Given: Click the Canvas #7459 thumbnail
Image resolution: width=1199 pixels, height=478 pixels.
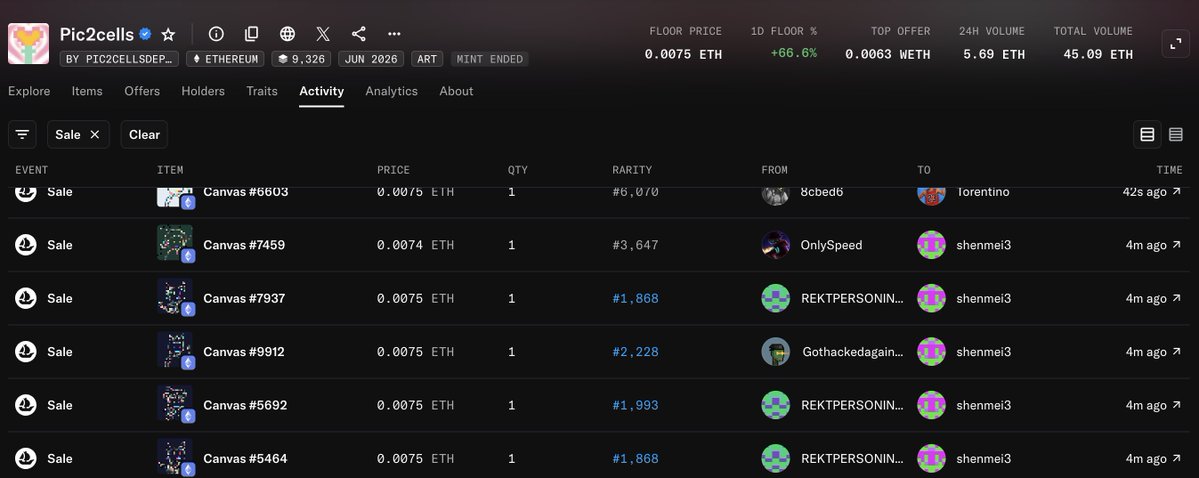Looking at the screenshot, I should [175, 243].
